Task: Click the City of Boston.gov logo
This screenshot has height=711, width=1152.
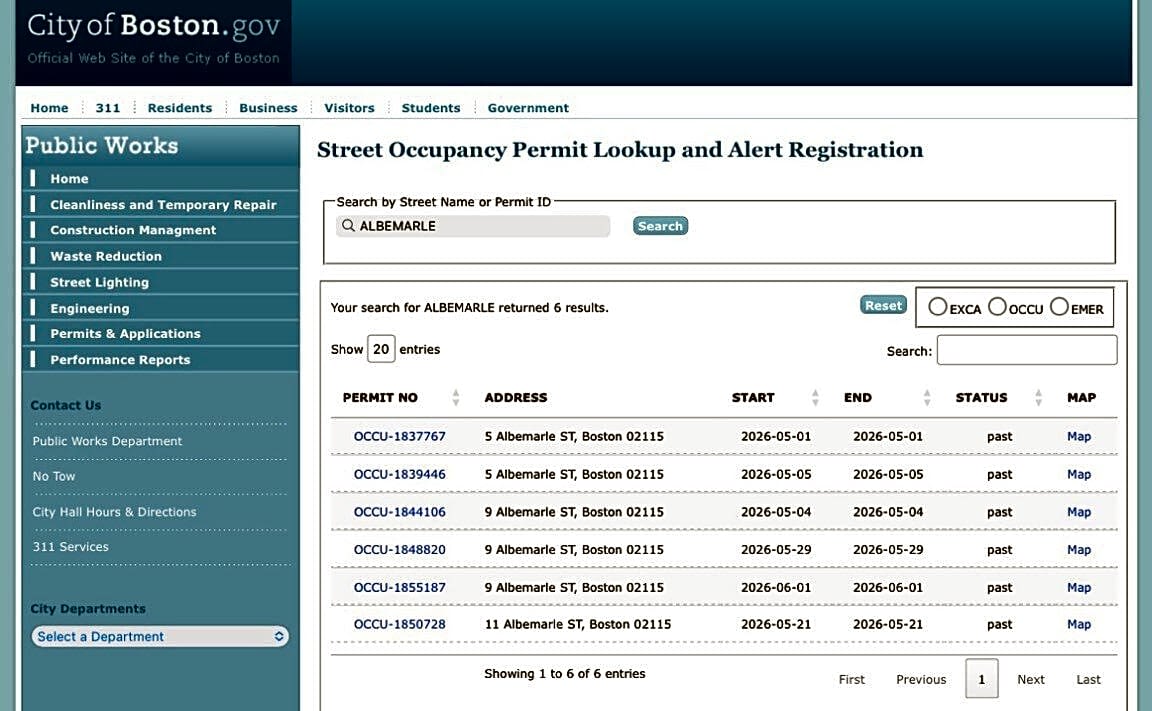Action: (154, 39)
